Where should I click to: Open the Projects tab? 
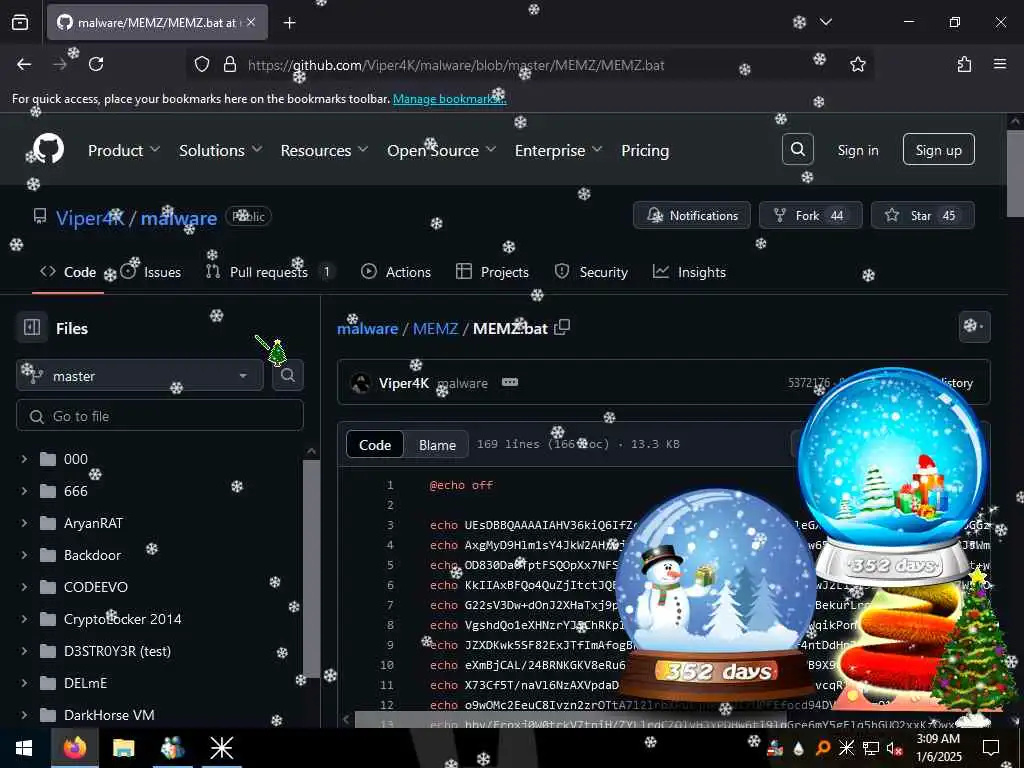click(492, 272)
